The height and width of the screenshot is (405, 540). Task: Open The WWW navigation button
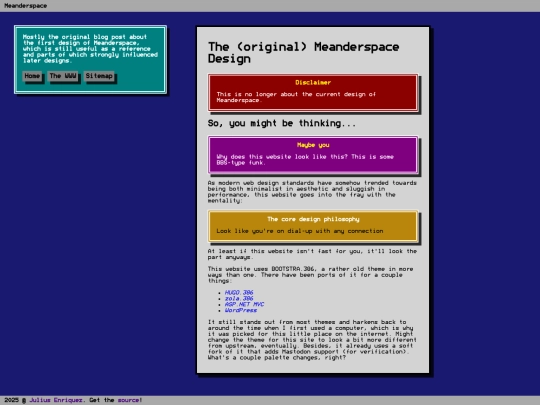[x=63, y=76]
